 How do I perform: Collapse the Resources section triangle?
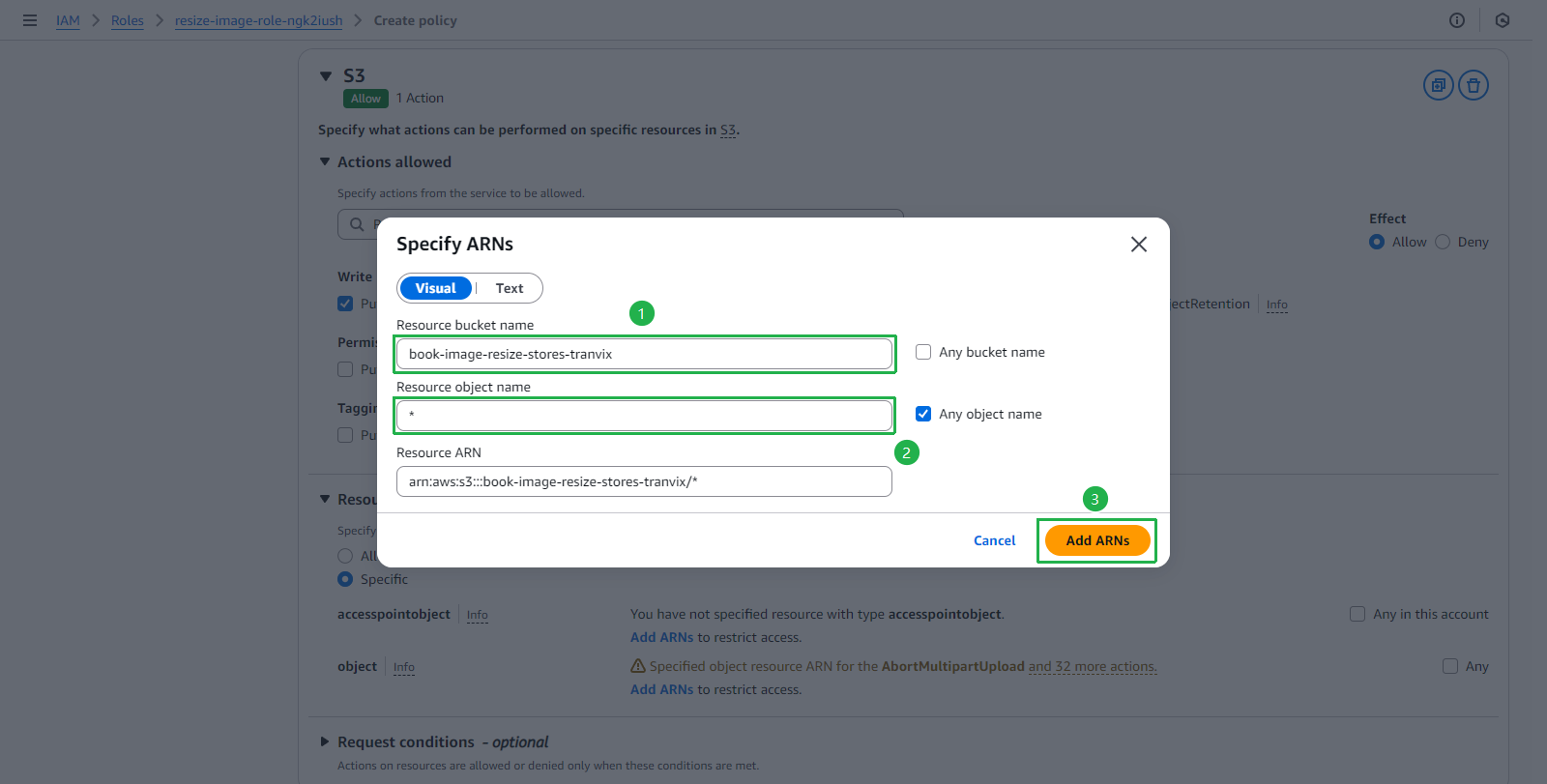(325, 499)
